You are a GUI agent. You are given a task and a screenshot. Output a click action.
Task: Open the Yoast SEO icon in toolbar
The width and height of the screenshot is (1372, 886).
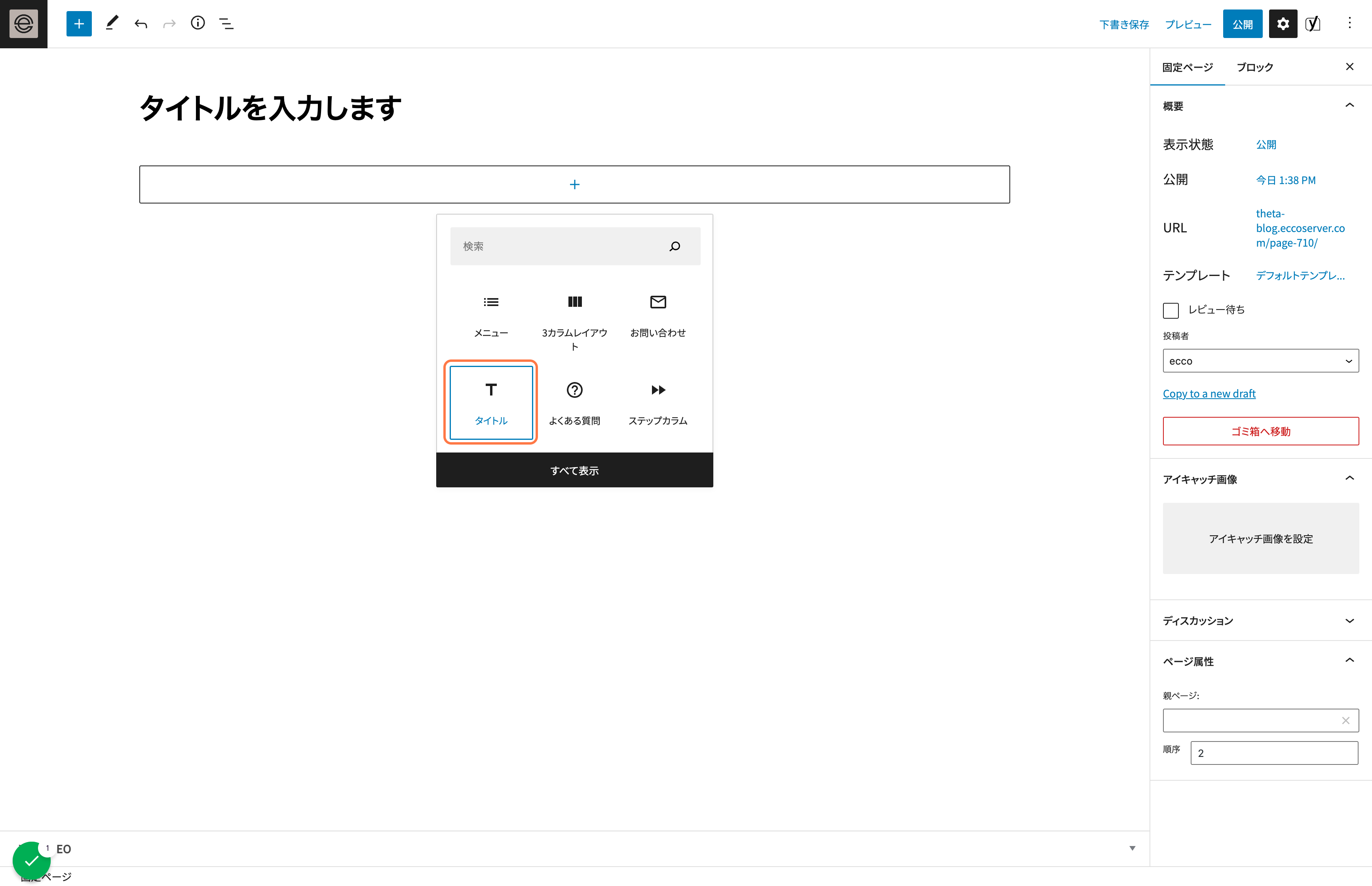1313,24
